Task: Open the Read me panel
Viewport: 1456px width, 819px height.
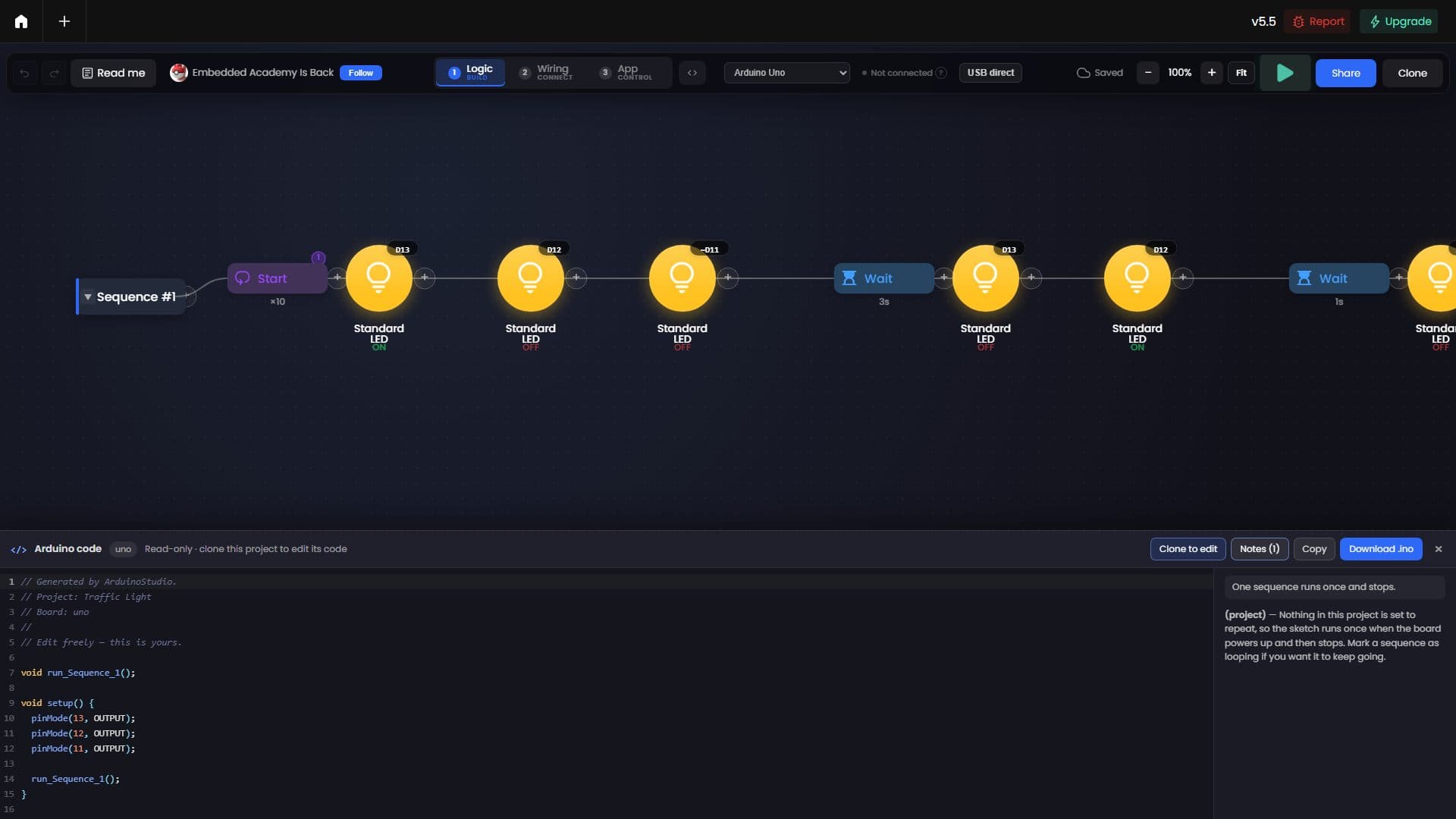Action: coord(113,73)
